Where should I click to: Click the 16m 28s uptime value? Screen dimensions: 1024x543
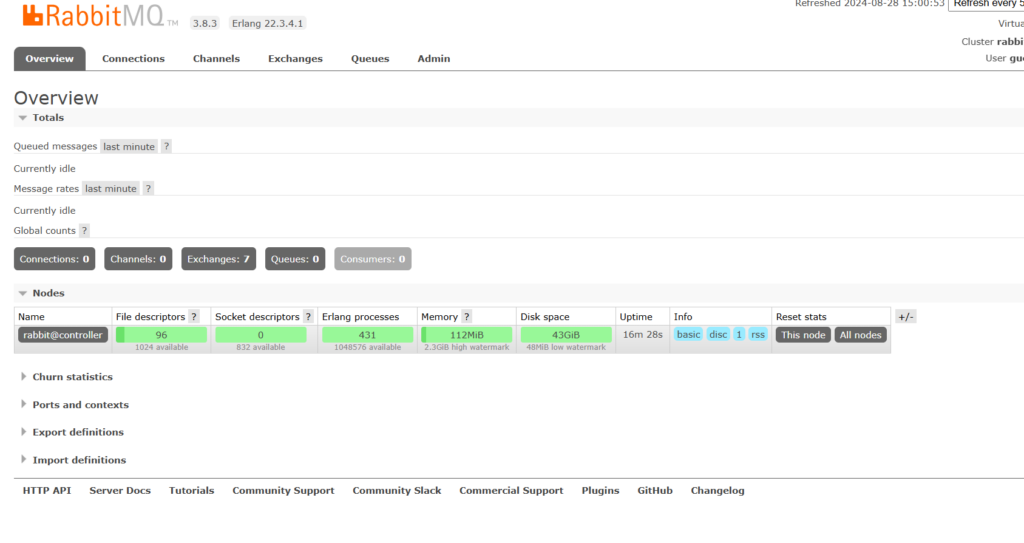point(643,335)
